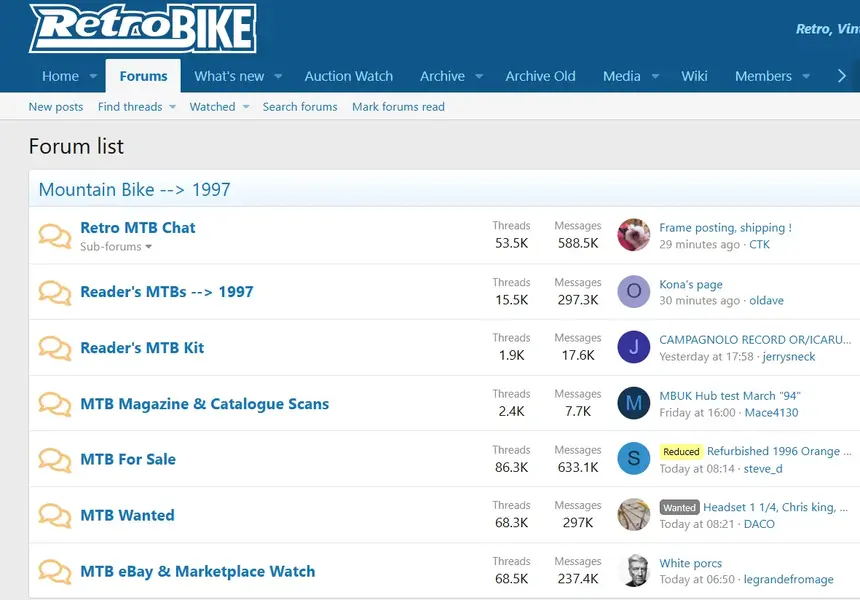Click the MTB Magazine & Catalogue Scans bubble icon
Viewport: 860px width, 600px height.
pos(55,404)
